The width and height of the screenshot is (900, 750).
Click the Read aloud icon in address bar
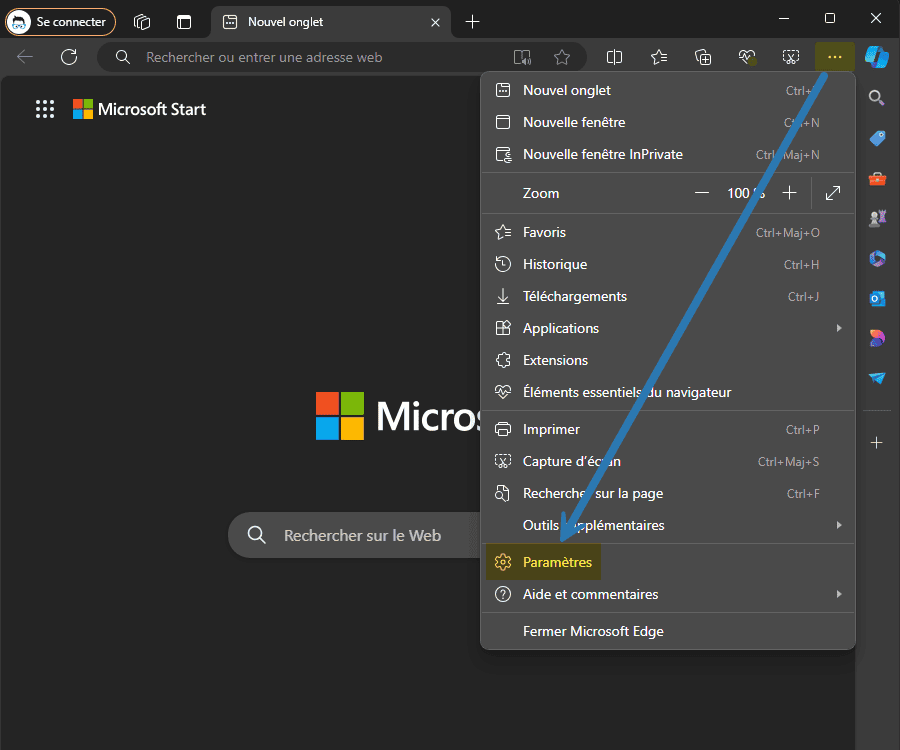pyautogui.click(x=522, y=57)
